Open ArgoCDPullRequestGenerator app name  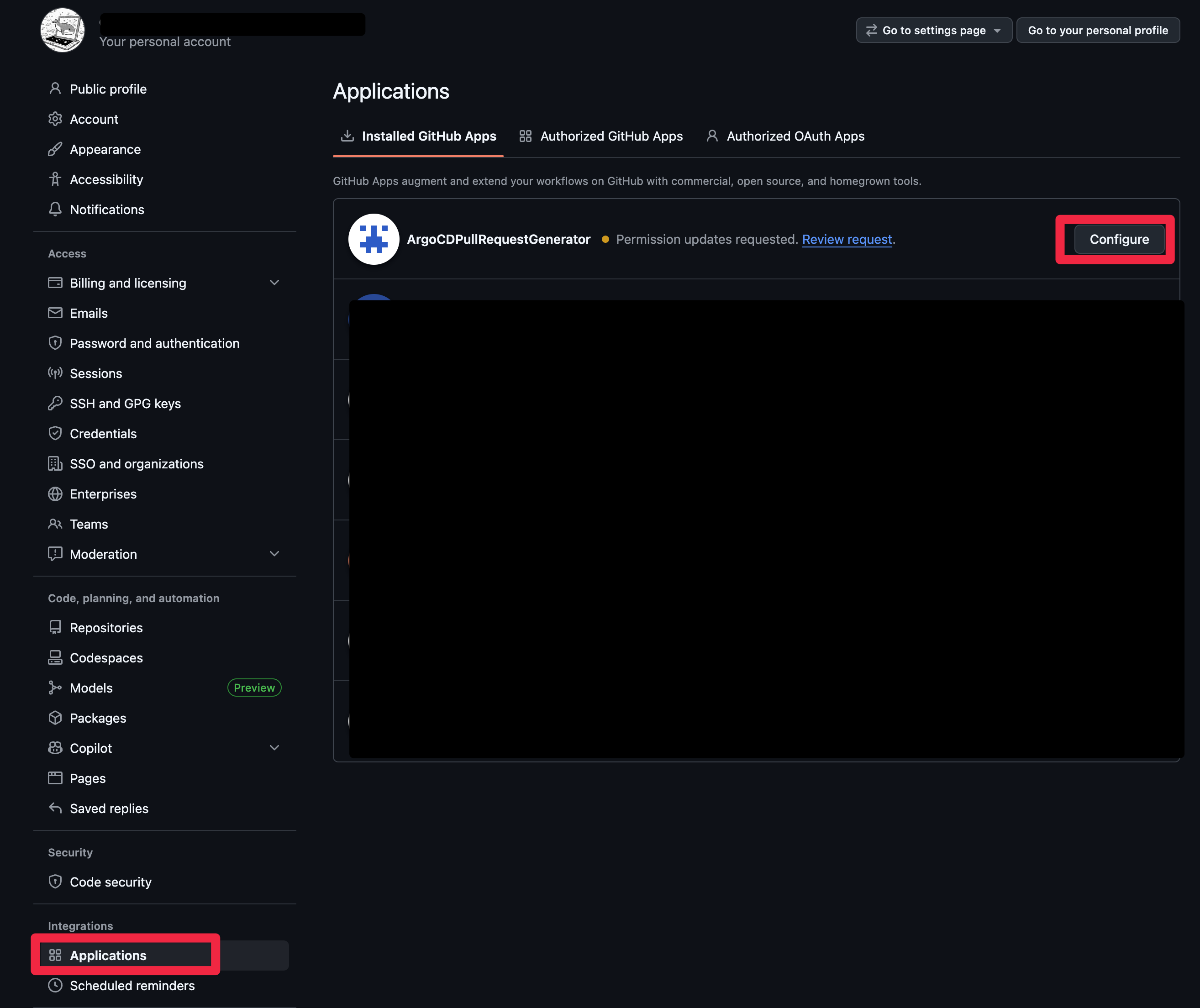(x=498, y=239)
